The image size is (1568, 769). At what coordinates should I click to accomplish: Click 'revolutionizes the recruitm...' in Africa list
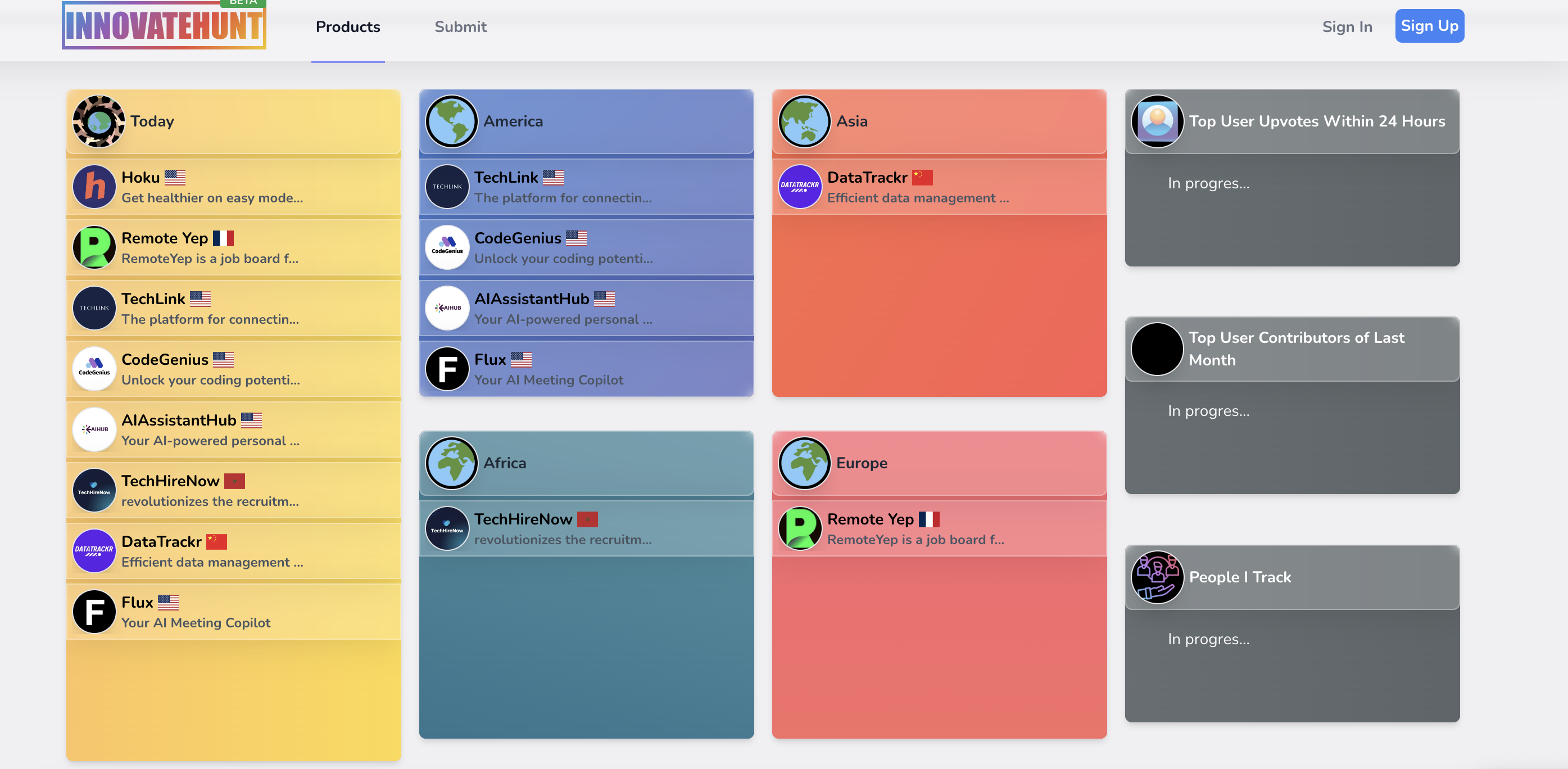click(x=563, y=540)
